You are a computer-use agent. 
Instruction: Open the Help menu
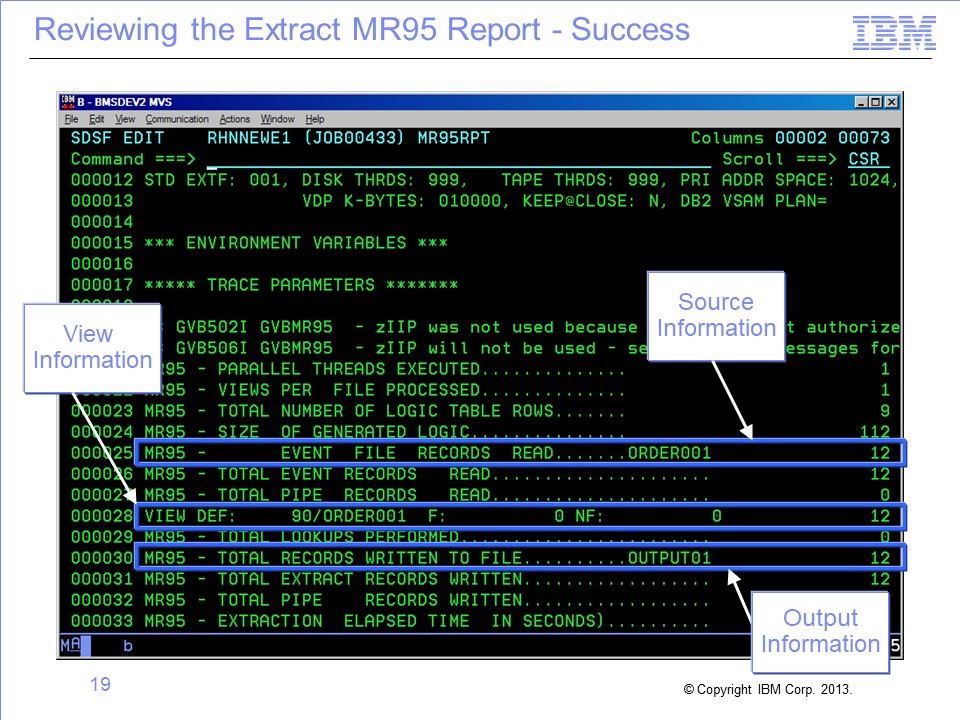(x=315, y=119)
